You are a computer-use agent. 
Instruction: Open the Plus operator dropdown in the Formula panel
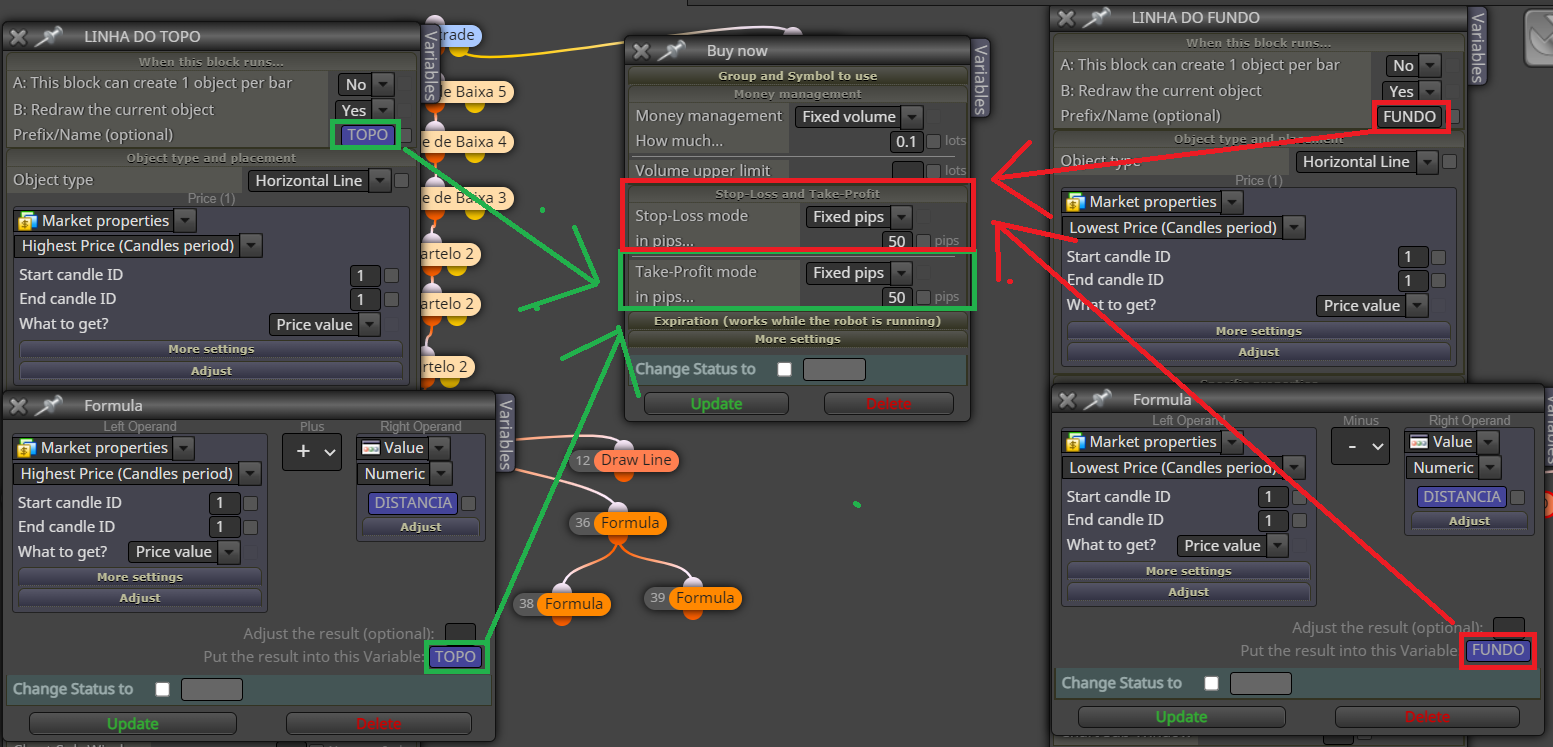pos(312,451)
